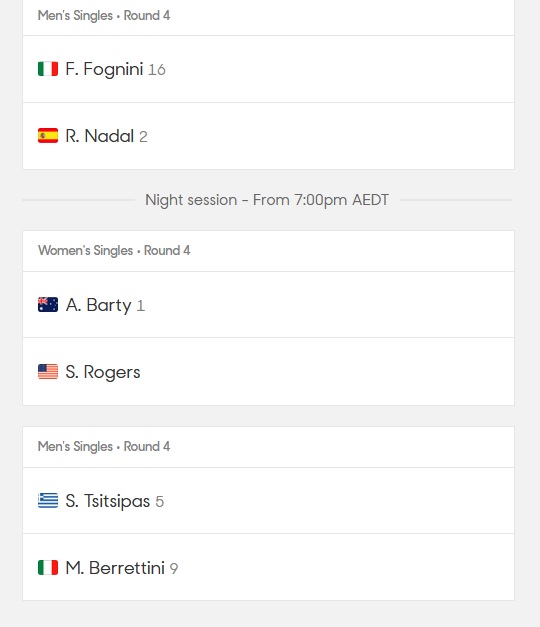Select A. Barty player name
The image size is (540, 627).
point(98,305)
